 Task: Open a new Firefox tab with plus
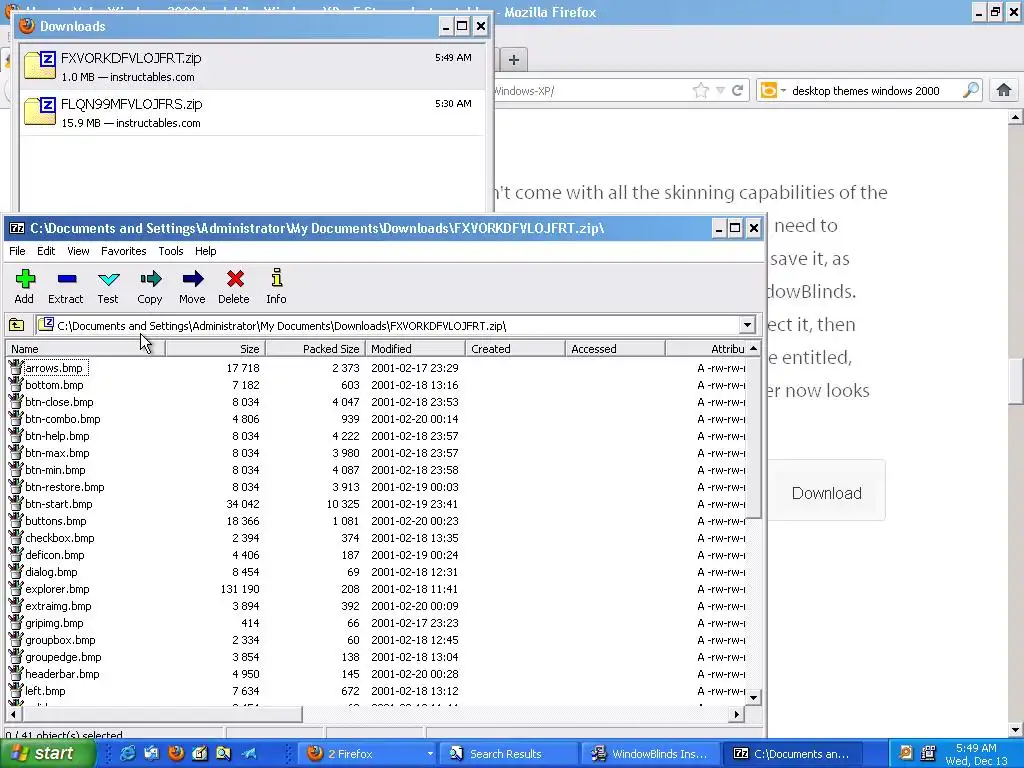pyautogui.click(x=514, y=60)
